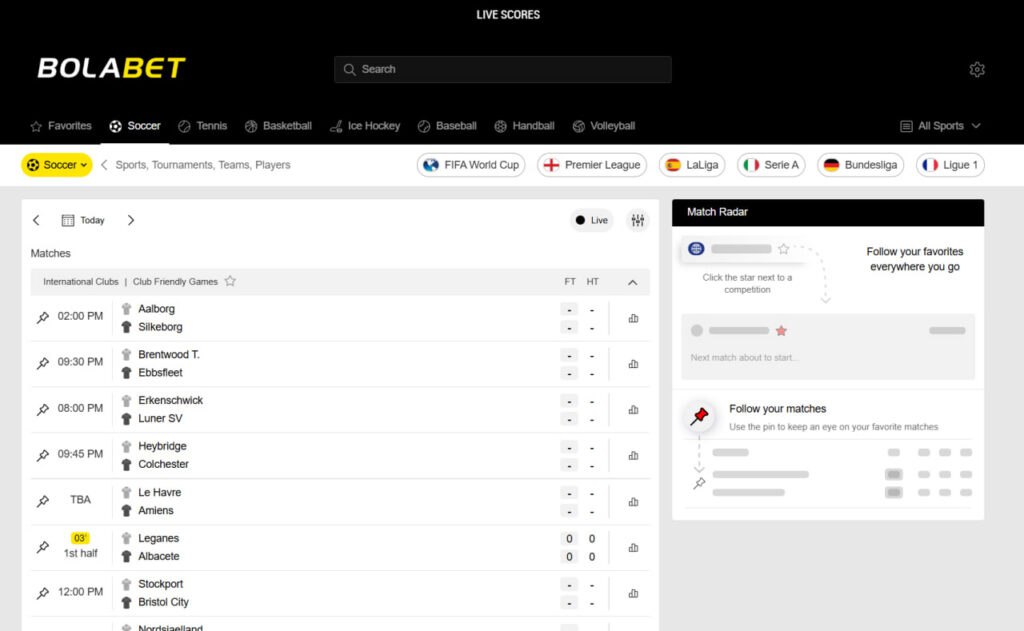The width and height of the screenshot is (1024, 631).
Task: Click the Search input field
Action: coord(503,69)
